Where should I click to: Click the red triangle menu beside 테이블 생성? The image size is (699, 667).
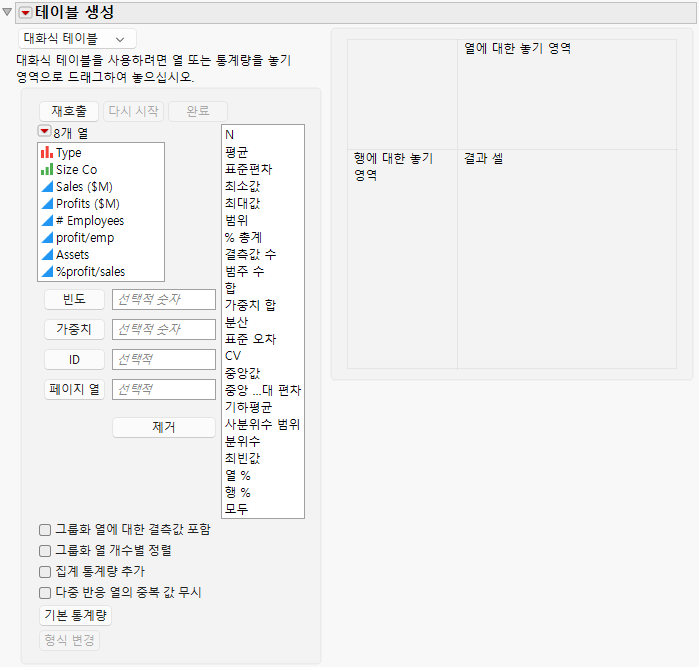coord(25,13)
